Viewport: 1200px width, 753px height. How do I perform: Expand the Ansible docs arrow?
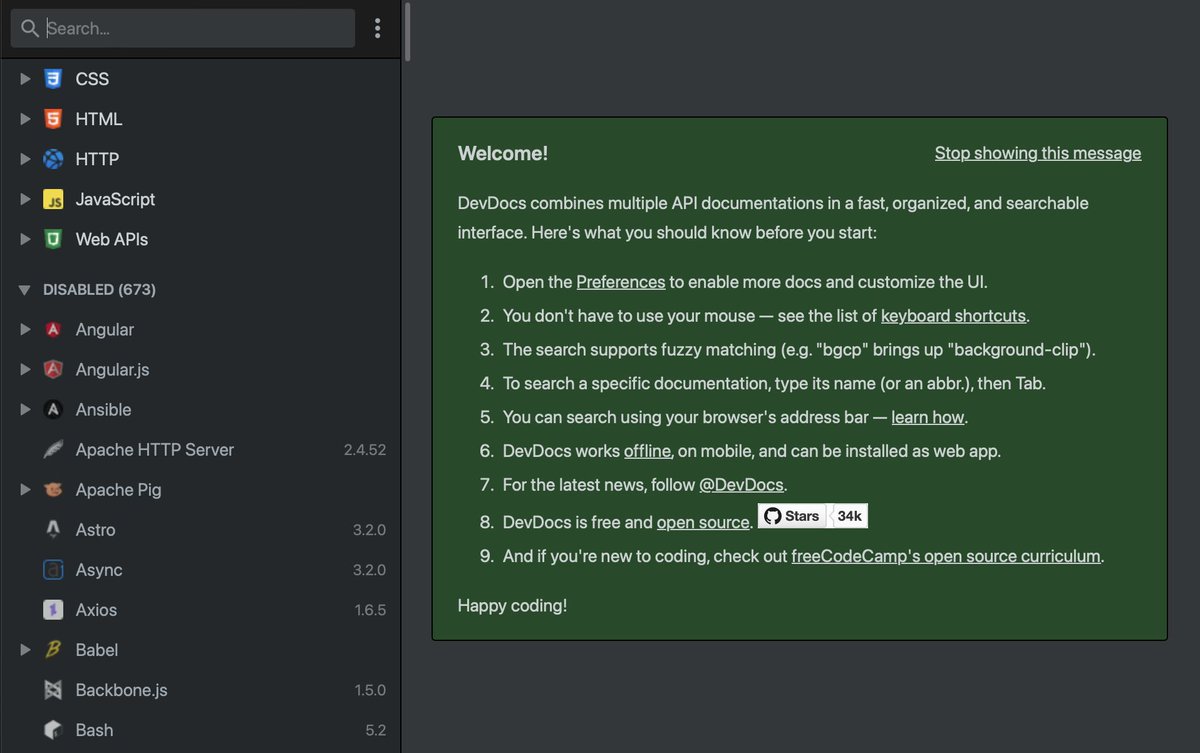pyautogui.click(x=26, y=409)
